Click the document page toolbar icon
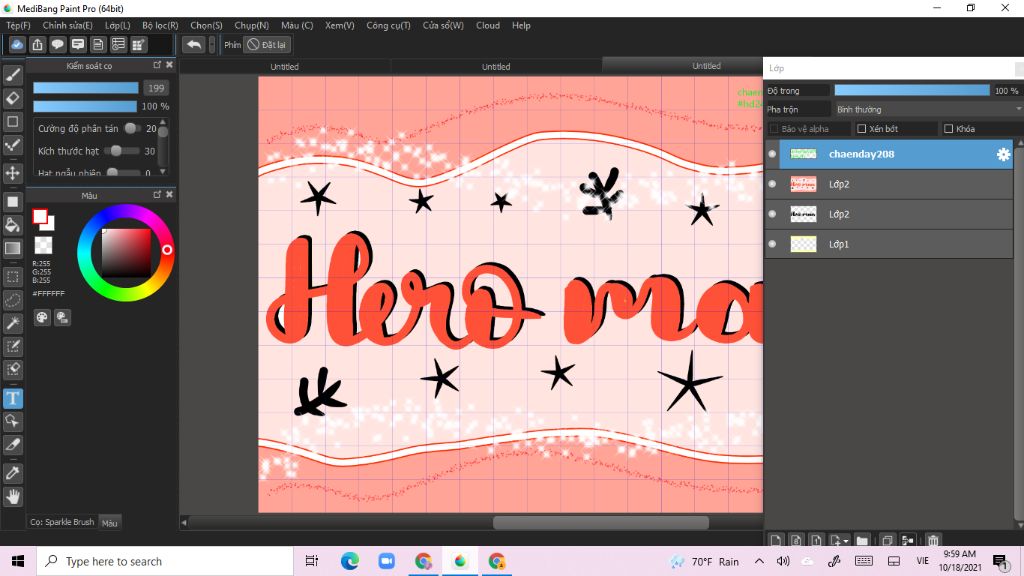This screenshot has height=576, width=1024. coord(98,44)
